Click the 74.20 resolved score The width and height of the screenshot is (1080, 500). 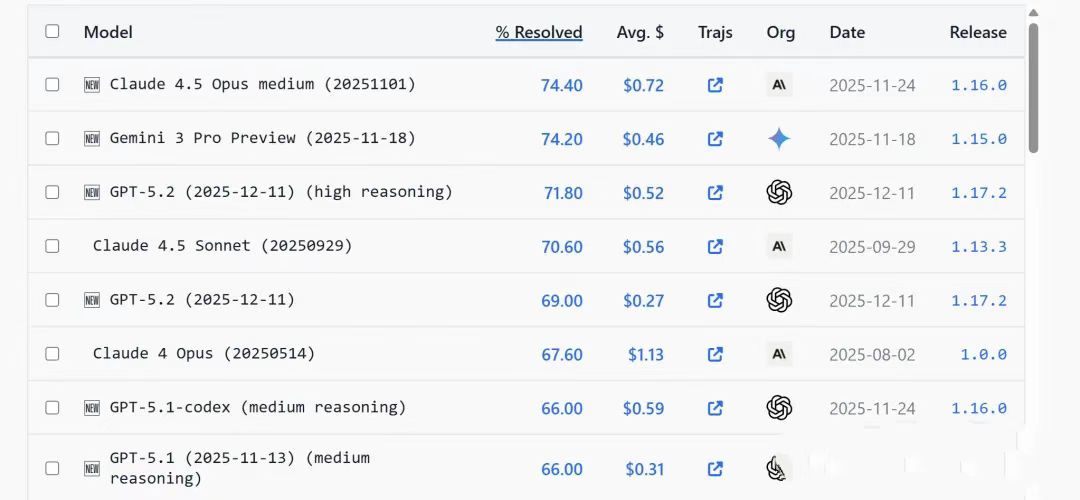561,139
